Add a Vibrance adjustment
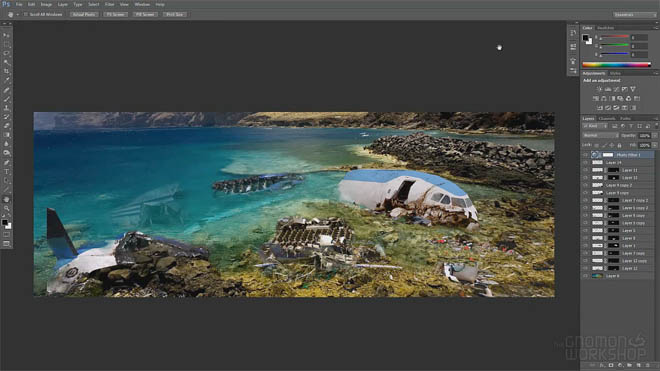Screen dimensions: 660x371 pos(633,89)
